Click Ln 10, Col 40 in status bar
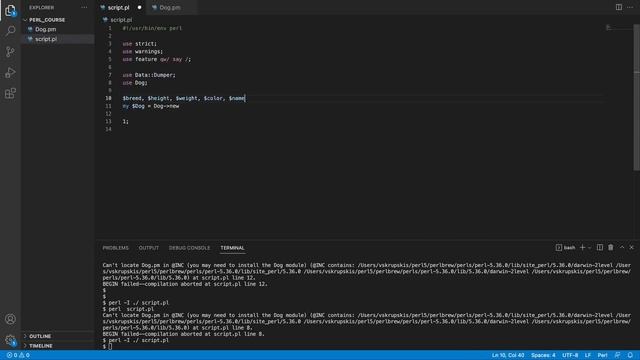The image size is (640, 360). (508, 355)
